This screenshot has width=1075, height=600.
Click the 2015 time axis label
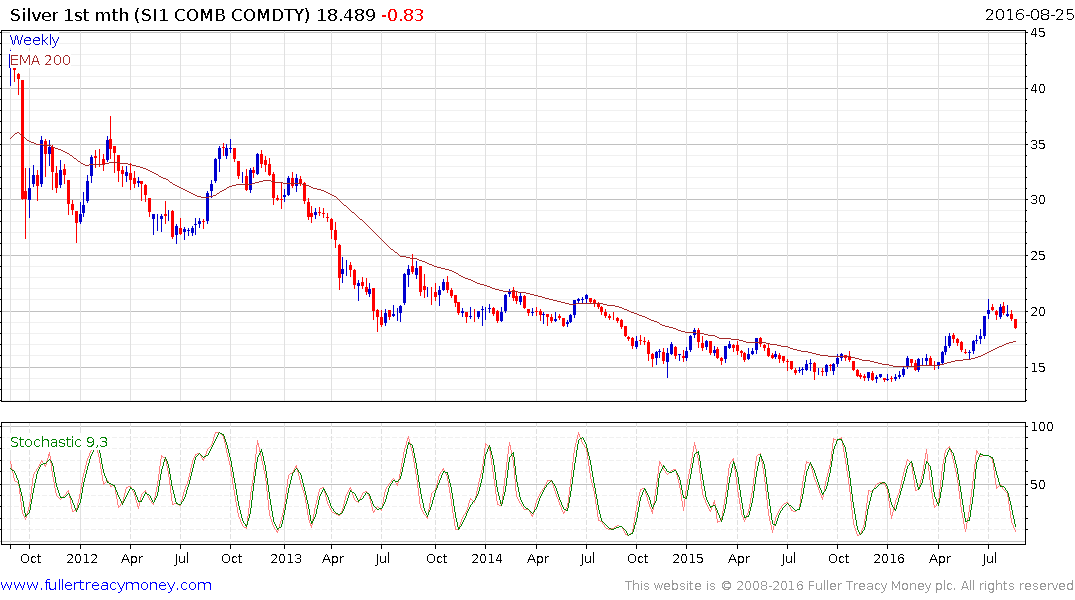click(x=688, y=558)
